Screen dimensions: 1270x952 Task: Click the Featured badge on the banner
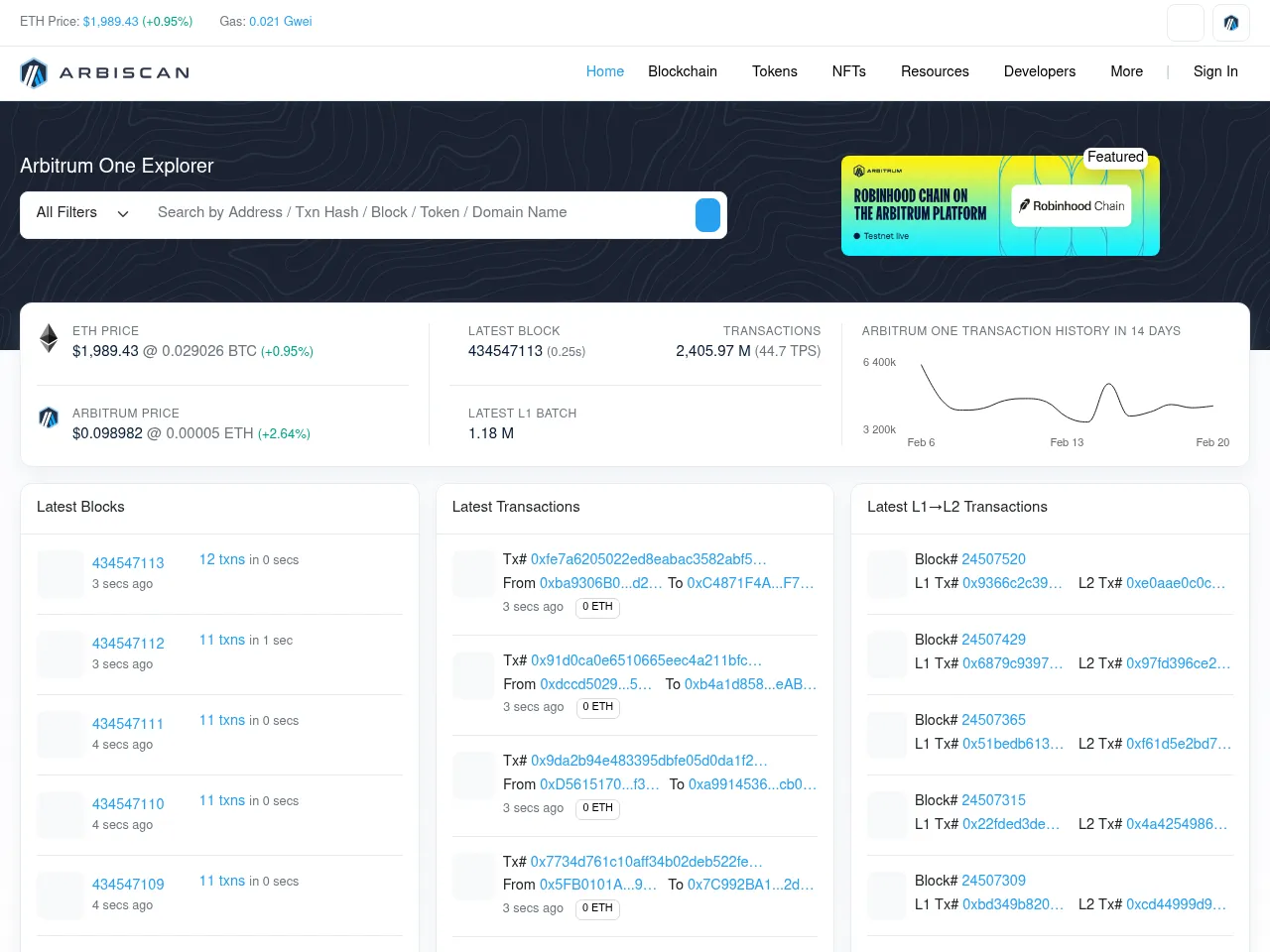1115,157
